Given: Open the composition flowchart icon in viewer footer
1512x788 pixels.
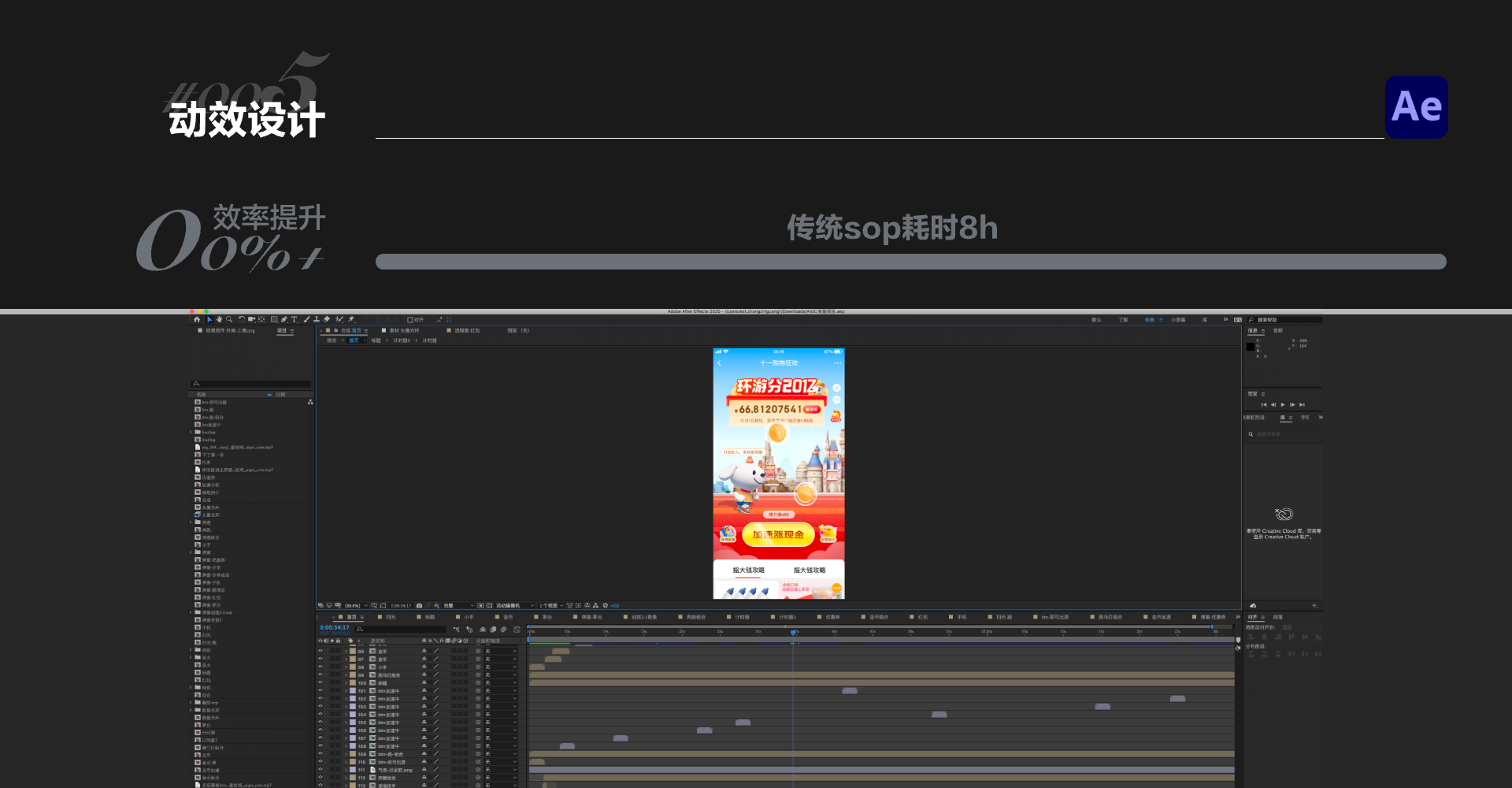Looking at the screenshot, I should pos(595,605).
